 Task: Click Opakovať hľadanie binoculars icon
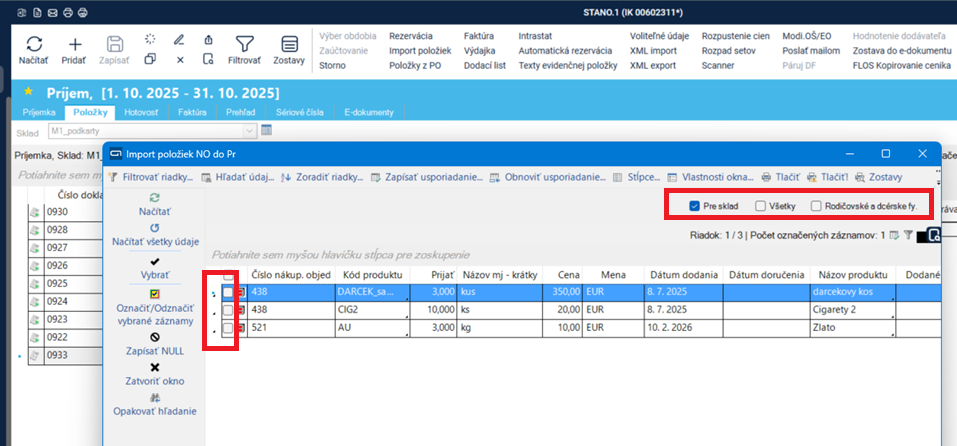[154, 397]
